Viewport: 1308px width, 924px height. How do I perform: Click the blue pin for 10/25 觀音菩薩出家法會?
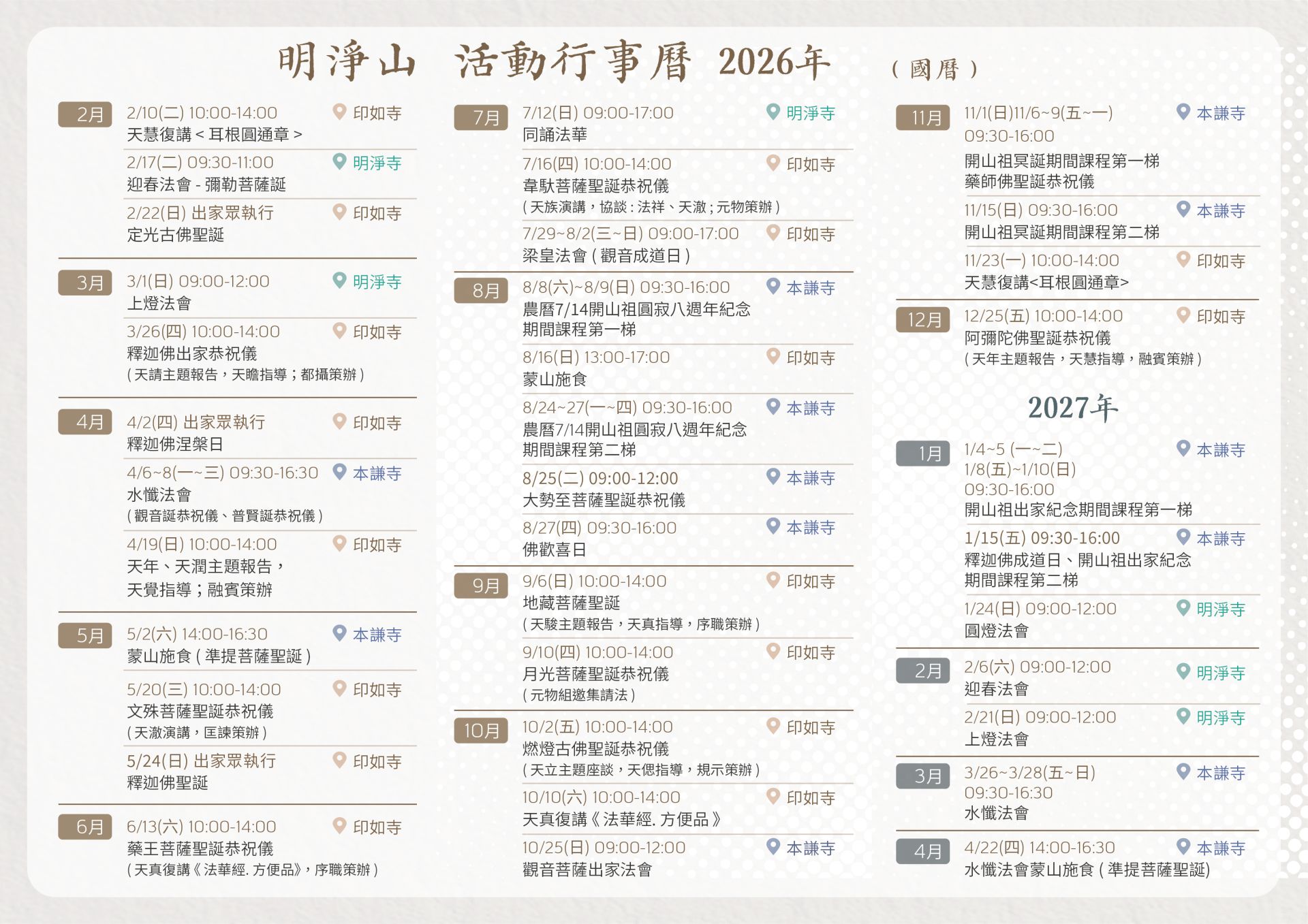pos(773,846)
